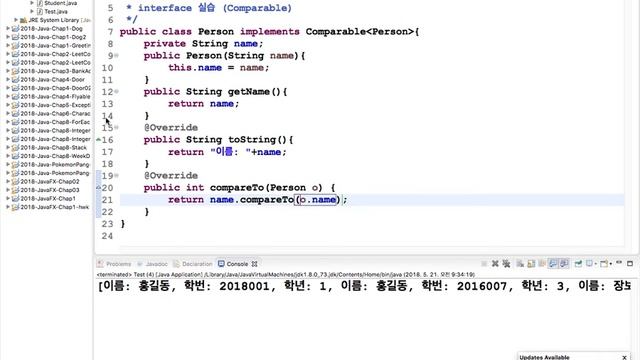Select the 2018-Java-Chap1-Greetin project
Screen dimensions: 640x360
(56, 46)
